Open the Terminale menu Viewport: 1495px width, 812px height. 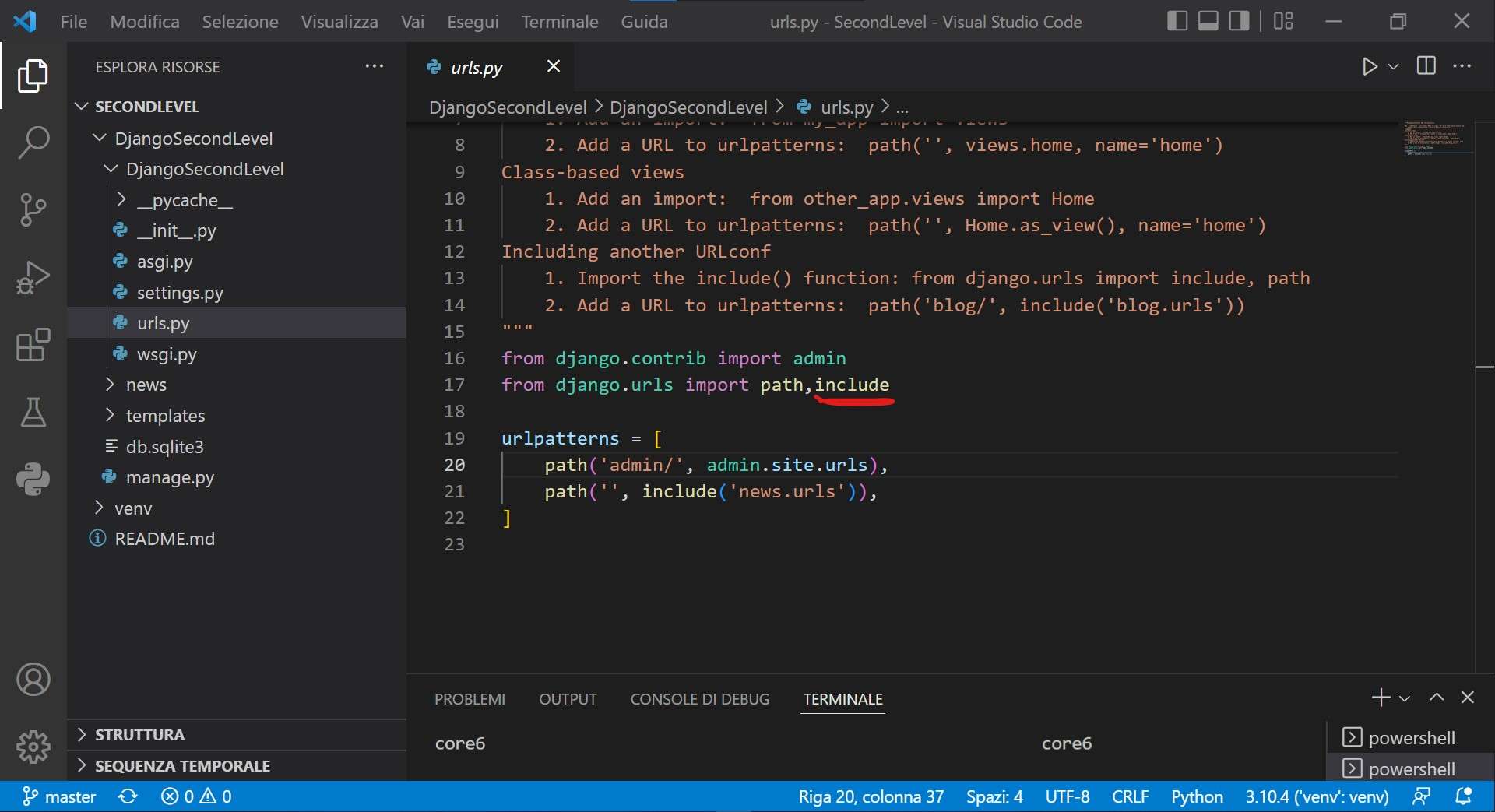560,21
